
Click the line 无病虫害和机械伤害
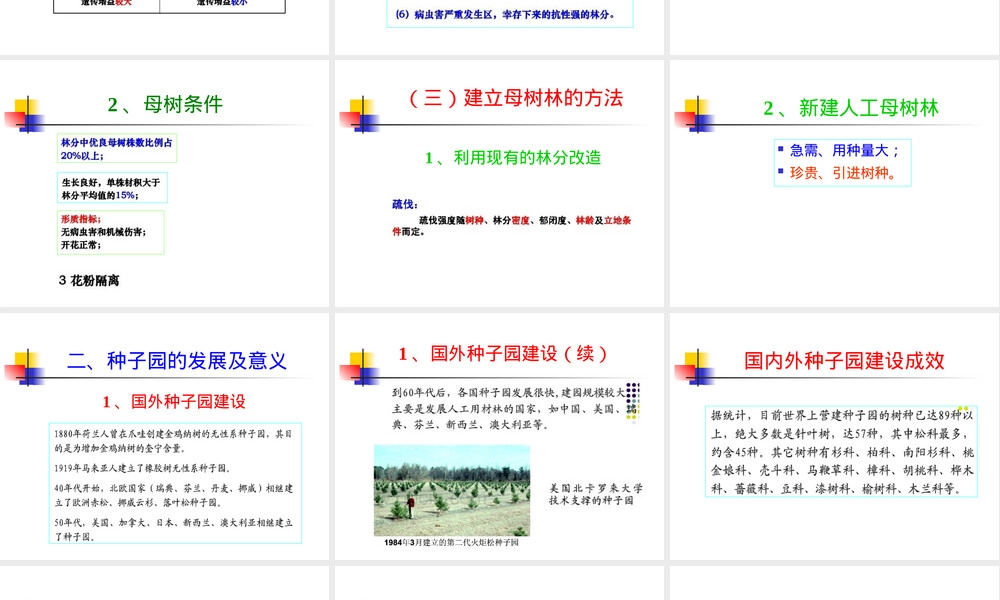[103, 232]
